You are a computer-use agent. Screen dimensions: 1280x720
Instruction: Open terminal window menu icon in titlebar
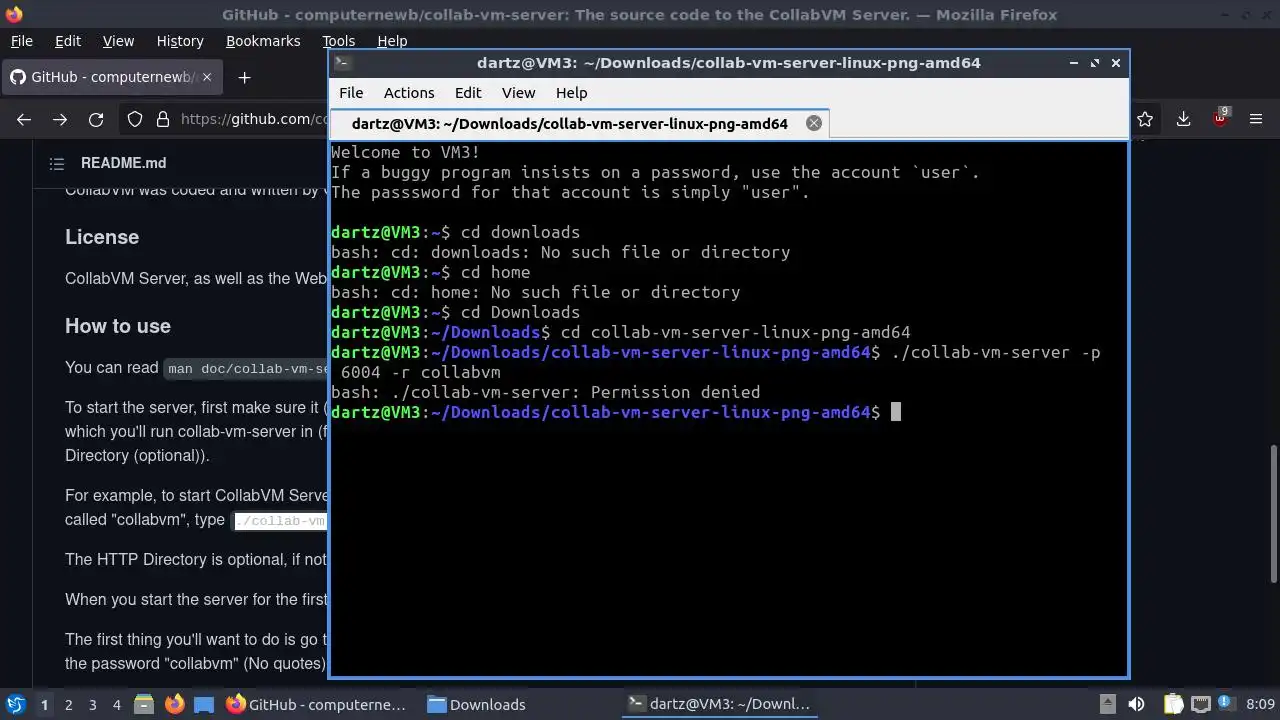click(341, 62)
